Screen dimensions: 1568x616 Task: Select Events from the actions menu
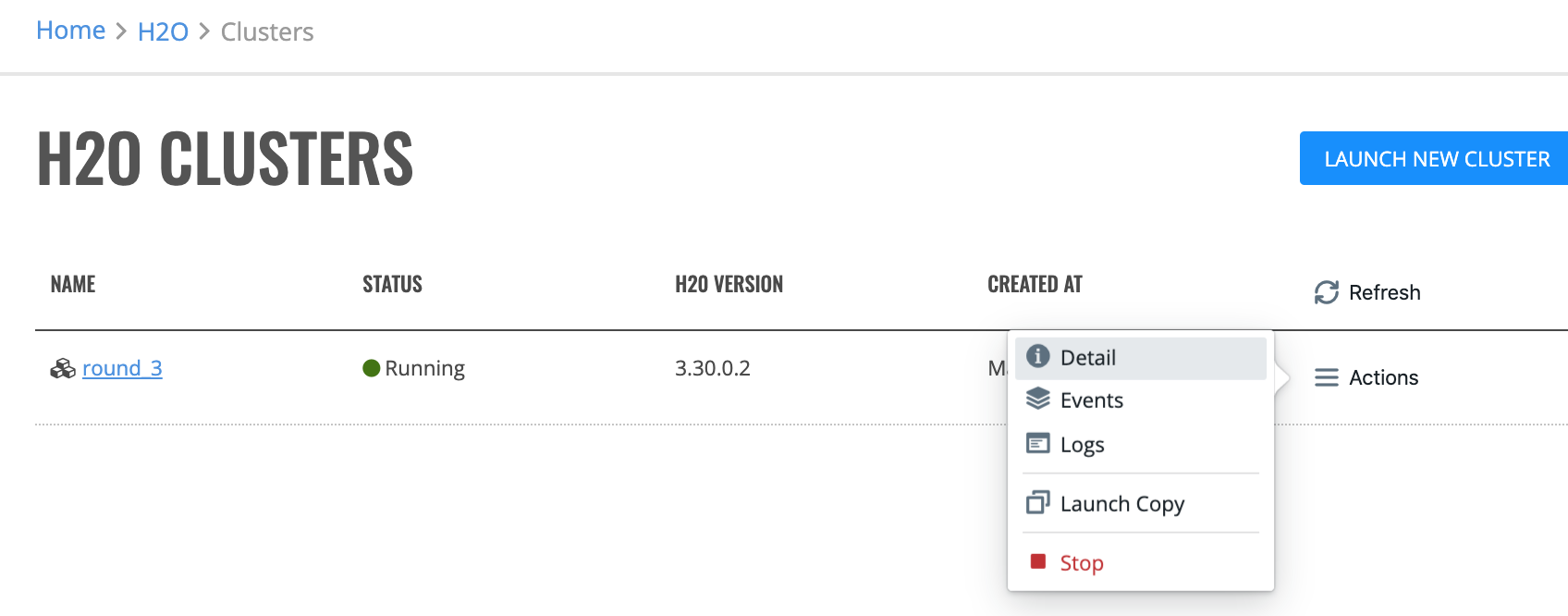pyautogui.click(x=1141, y=400)
